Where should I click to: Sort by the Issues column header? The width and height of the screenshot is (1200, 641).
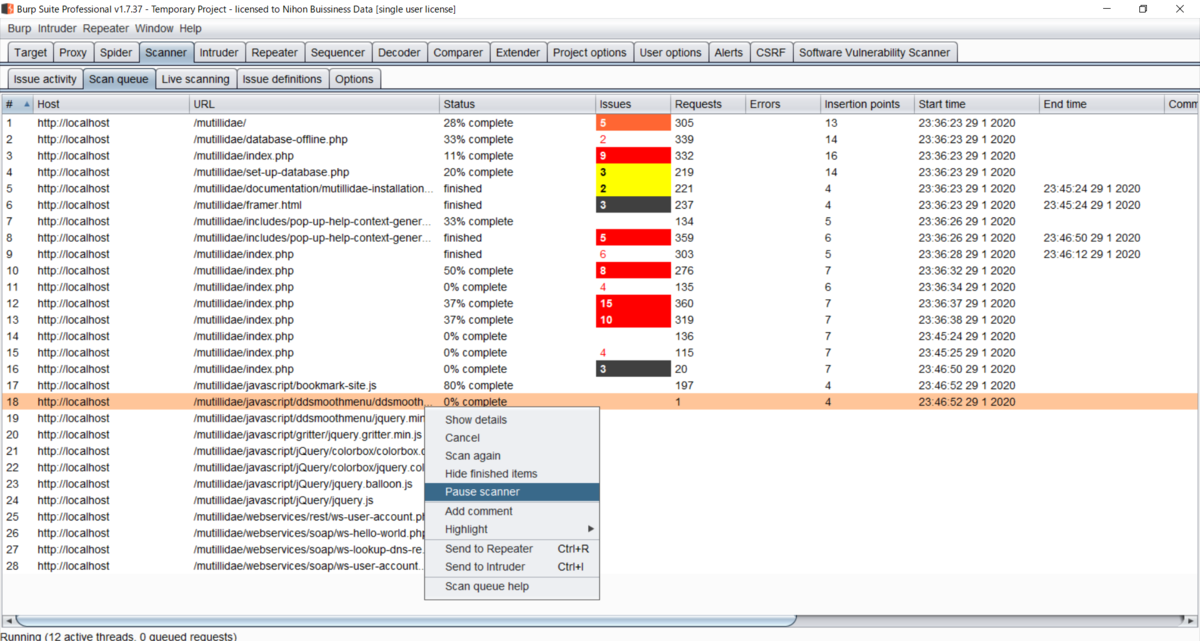[x=633, y=104]
